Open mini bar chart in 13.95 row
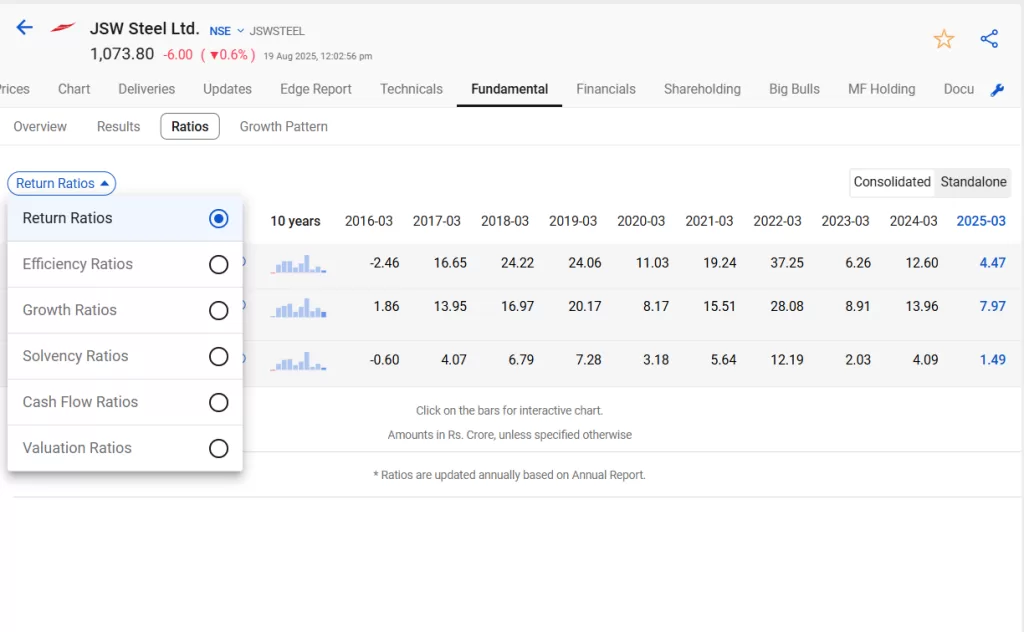 click(x=299, y=308)
